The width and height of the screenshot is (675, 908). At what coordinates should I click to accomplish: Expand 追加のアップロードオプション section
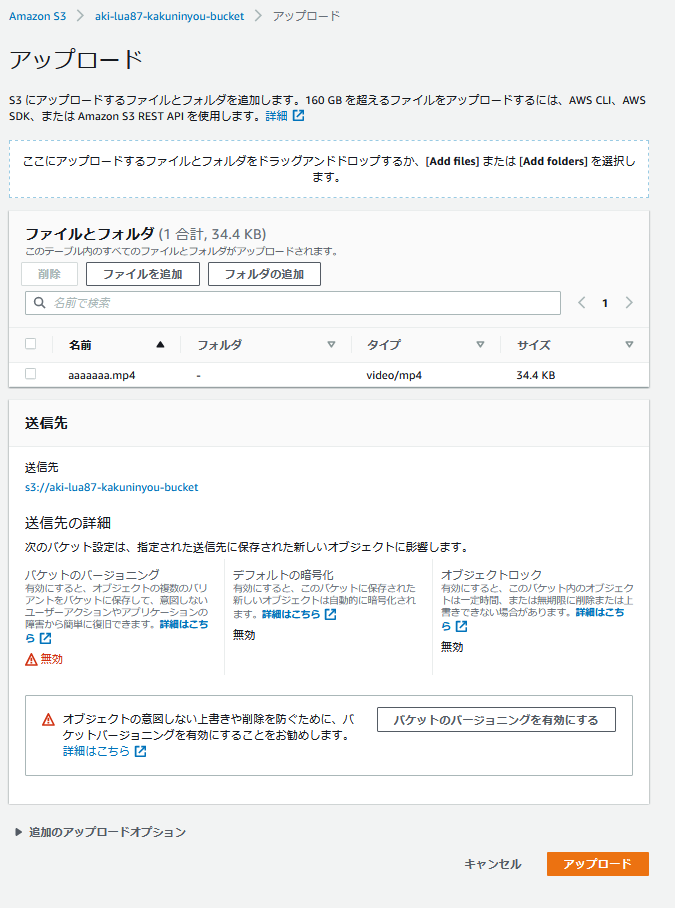pyautogui.click(x=101, y=832)
